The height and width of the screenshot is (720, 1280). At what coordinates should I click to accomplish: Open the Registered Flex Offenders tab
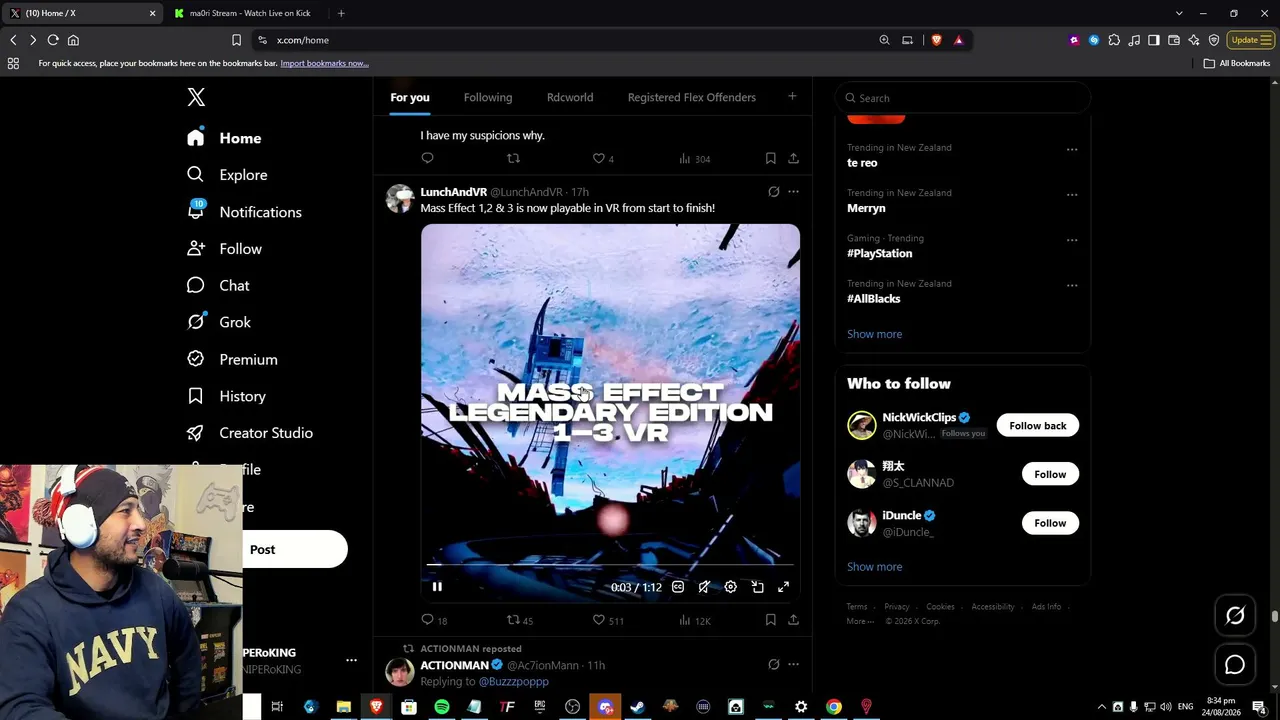click(692, 98)
